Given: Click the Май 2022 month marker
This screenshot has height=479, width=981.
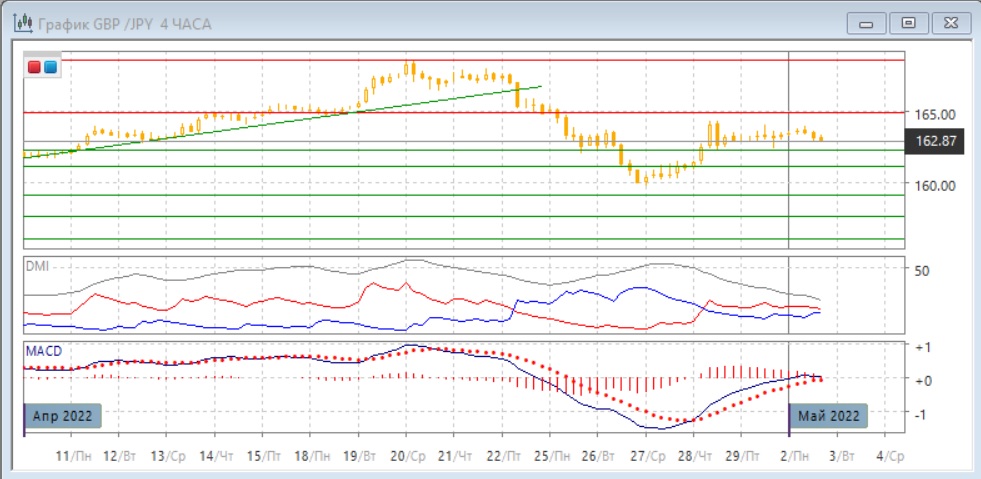Looking at the screenshot, I should coord(828,415).
